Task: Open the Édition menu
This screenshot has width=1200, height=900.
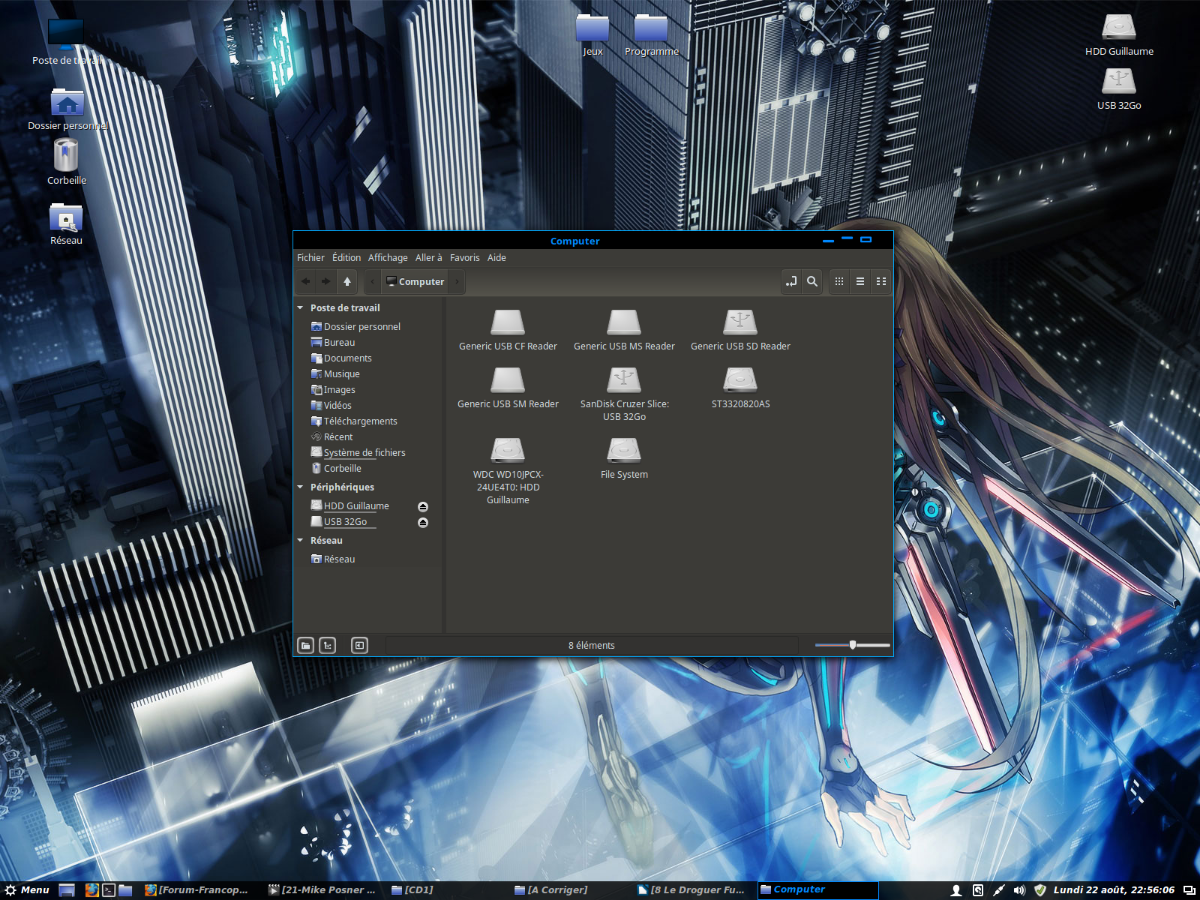Action: (347, 258)
